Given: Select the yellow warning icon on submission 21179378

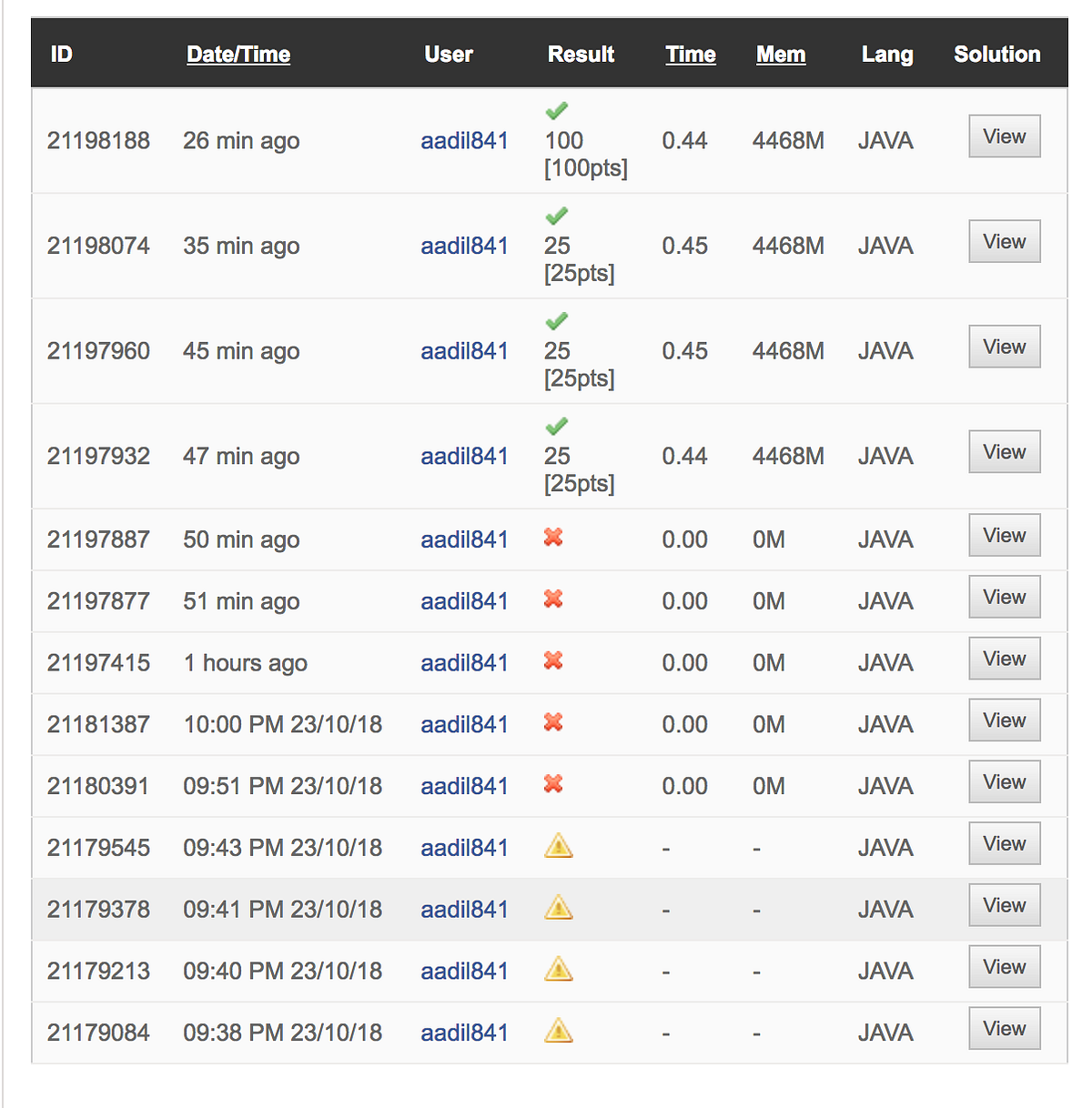Looking at the screenshot, I should tap(558, 908).
